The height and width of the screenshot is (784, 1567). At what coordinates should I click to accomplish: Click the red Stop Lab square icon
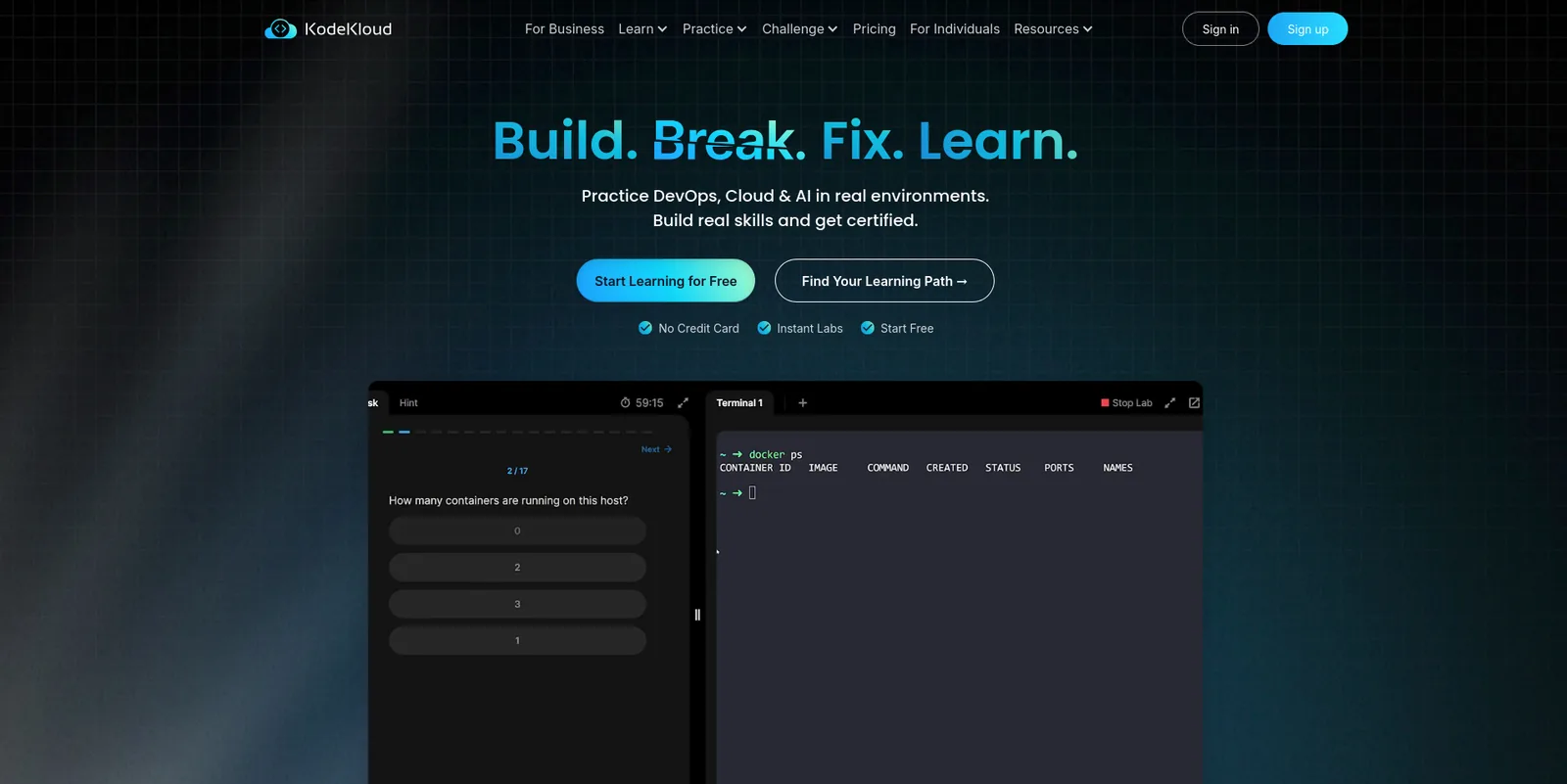pos(1105,402)
